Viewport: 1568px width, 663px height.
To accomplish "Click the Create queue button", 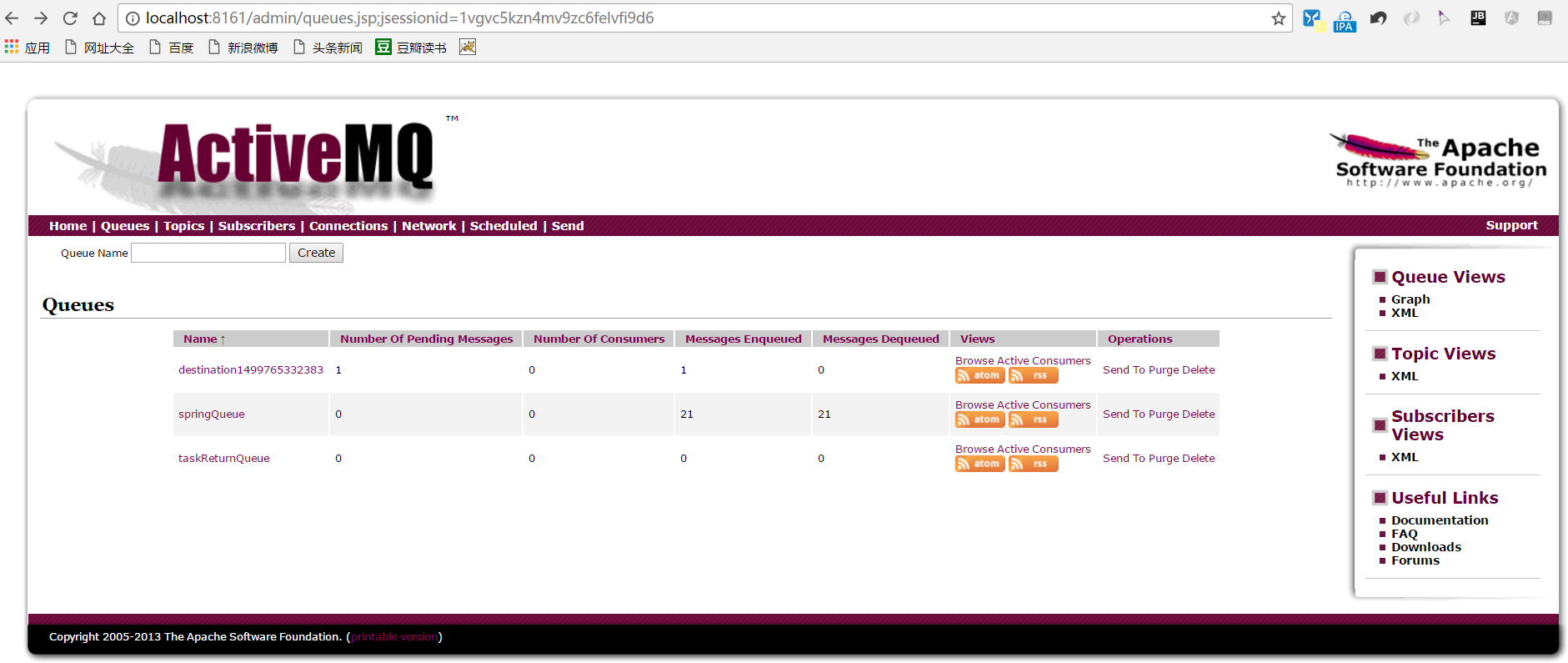I will click(316, 253).
